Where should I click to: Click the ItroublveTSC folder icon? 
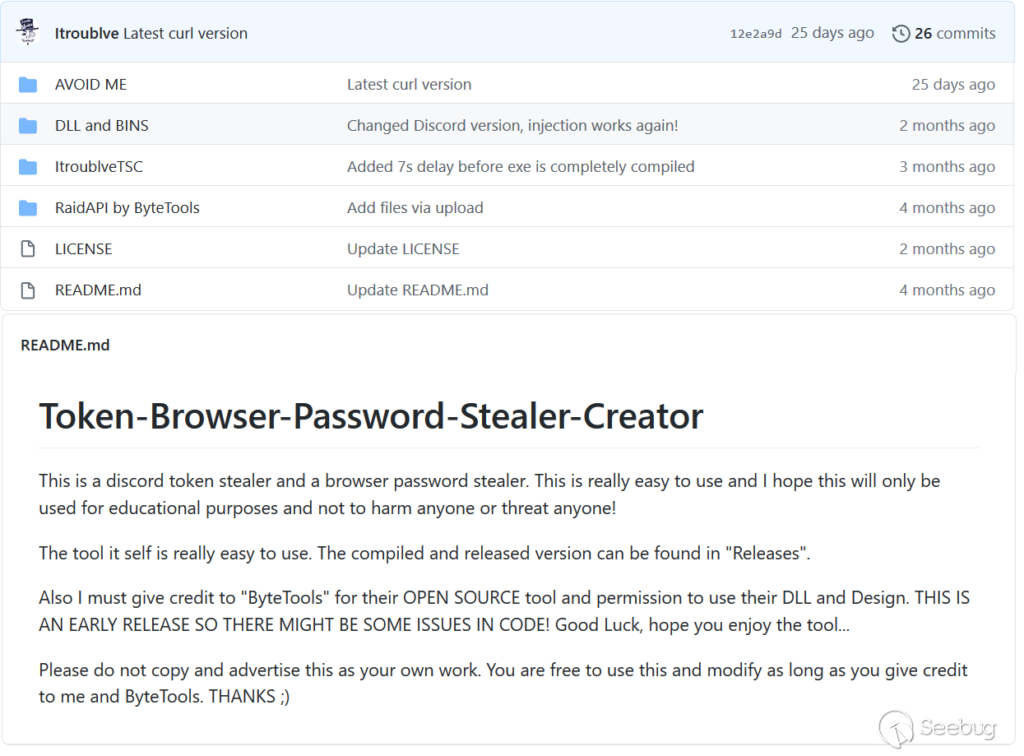[x=28, y=167]
